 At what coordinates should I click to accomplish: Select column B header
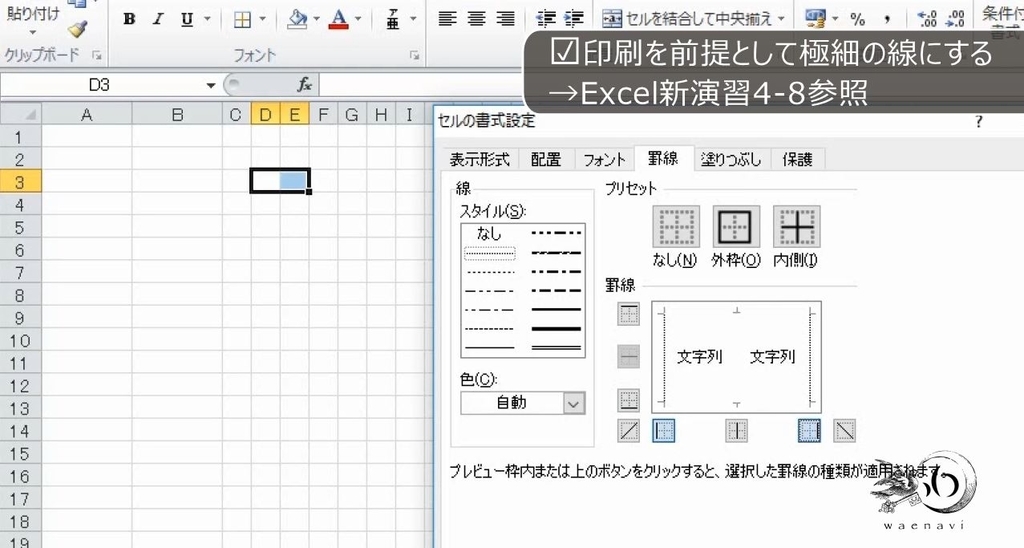coord(177,115)
